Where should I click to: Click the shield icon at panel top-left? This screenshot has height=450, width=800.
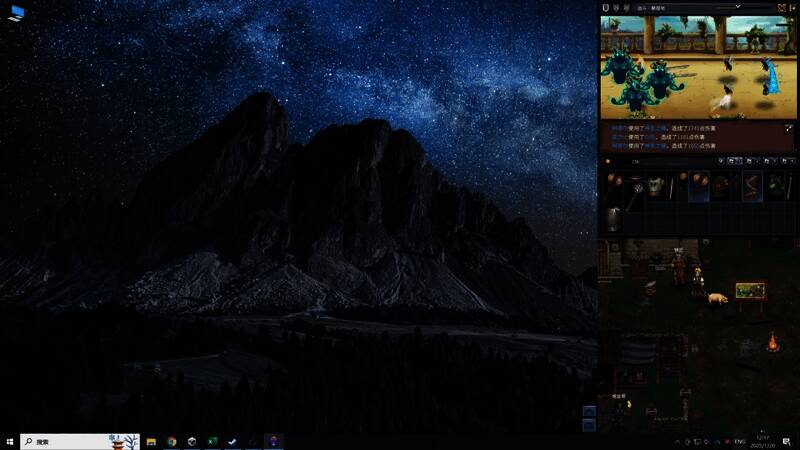click(605, 7)
